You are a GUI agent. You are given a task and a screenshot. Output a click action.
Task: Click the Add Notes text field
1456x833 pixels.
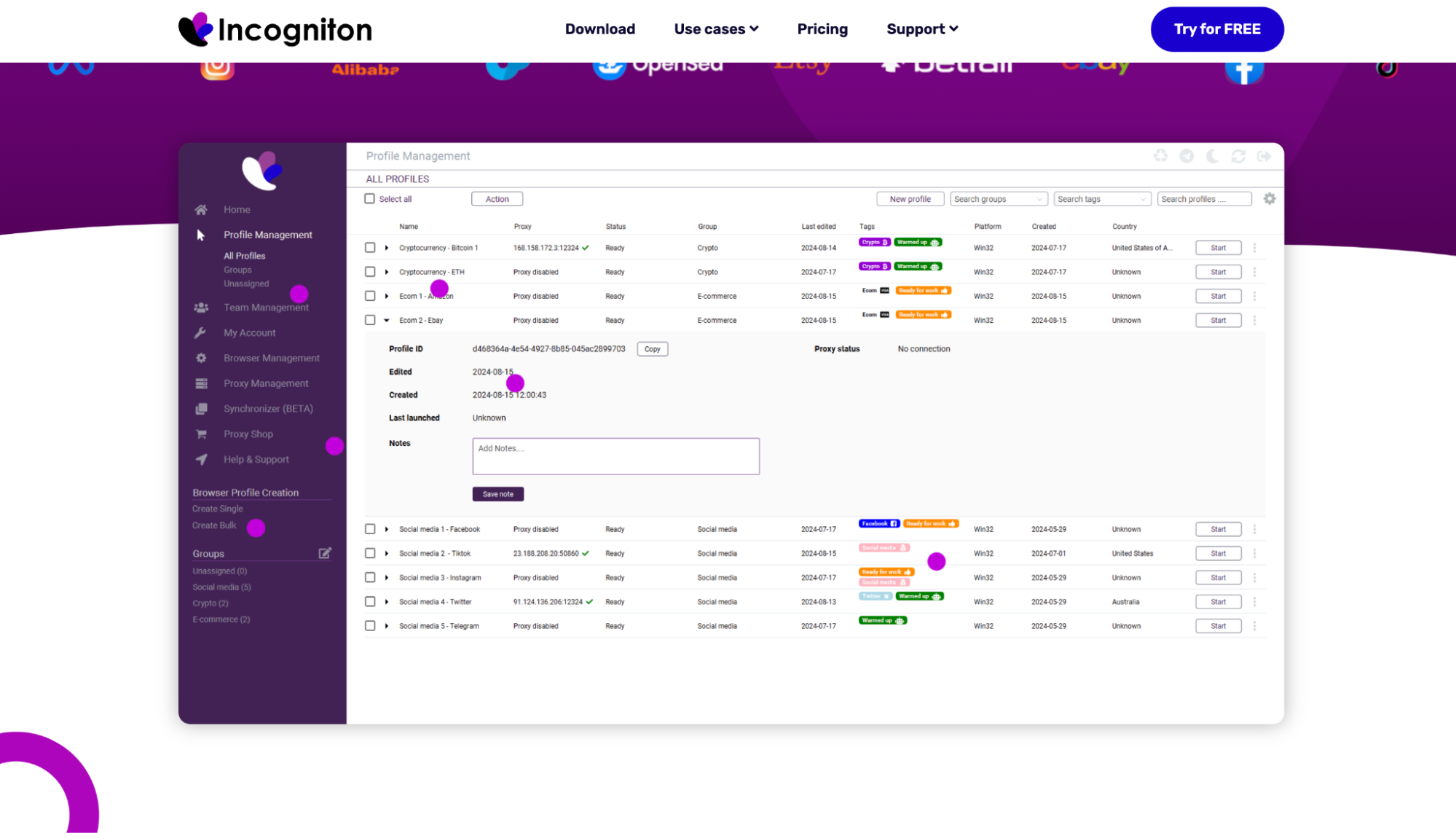point(615,456)
